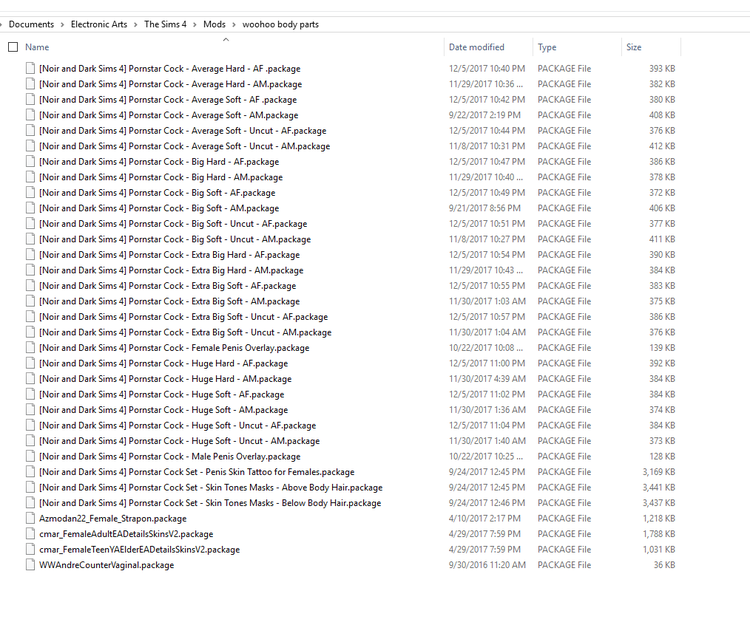This screenshot has width=750, height=622.
Task: Click the size value '3,441 KB'
Action: (659, 488)
